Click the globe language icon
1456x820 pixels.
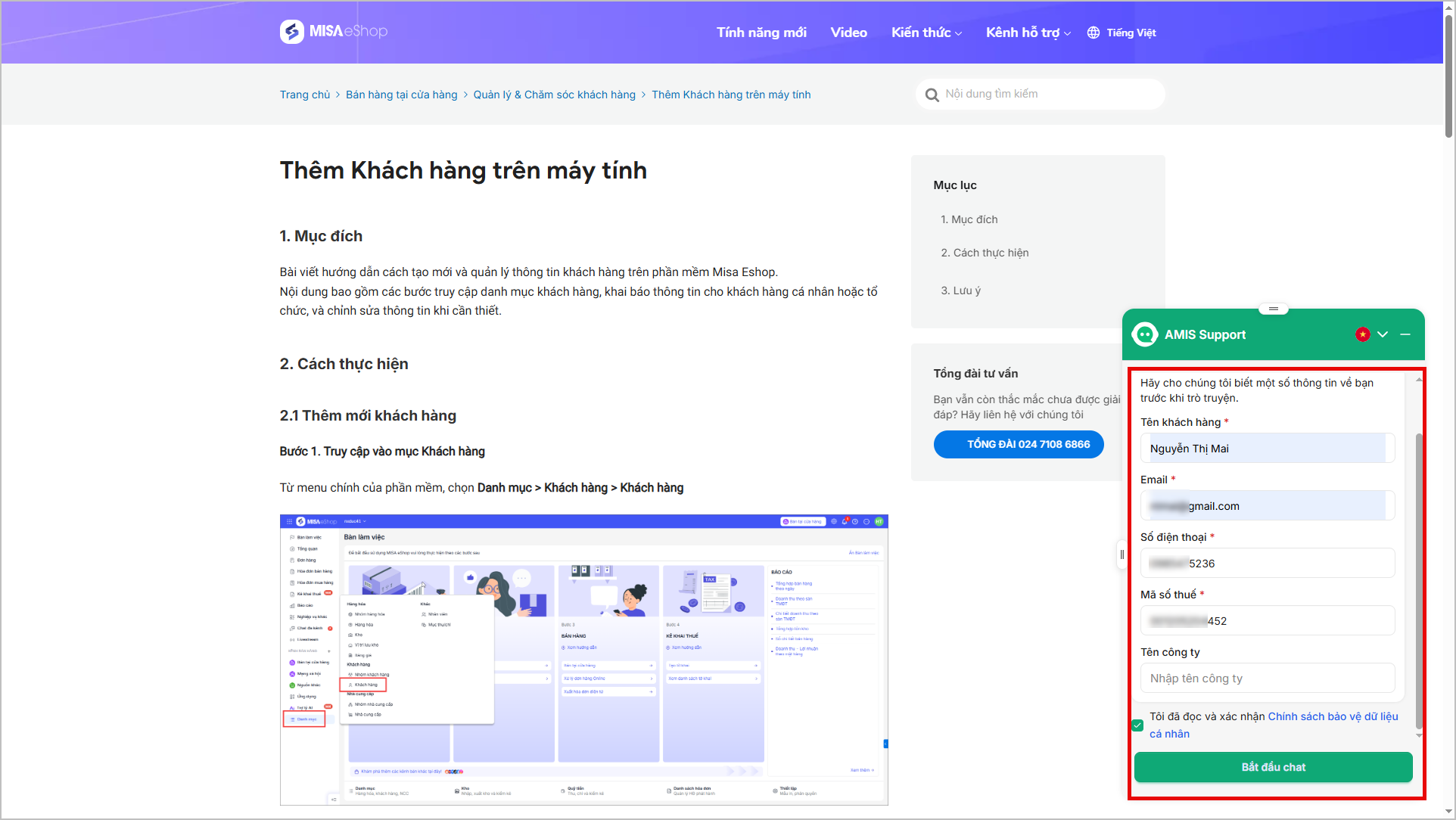[1094, 33]
